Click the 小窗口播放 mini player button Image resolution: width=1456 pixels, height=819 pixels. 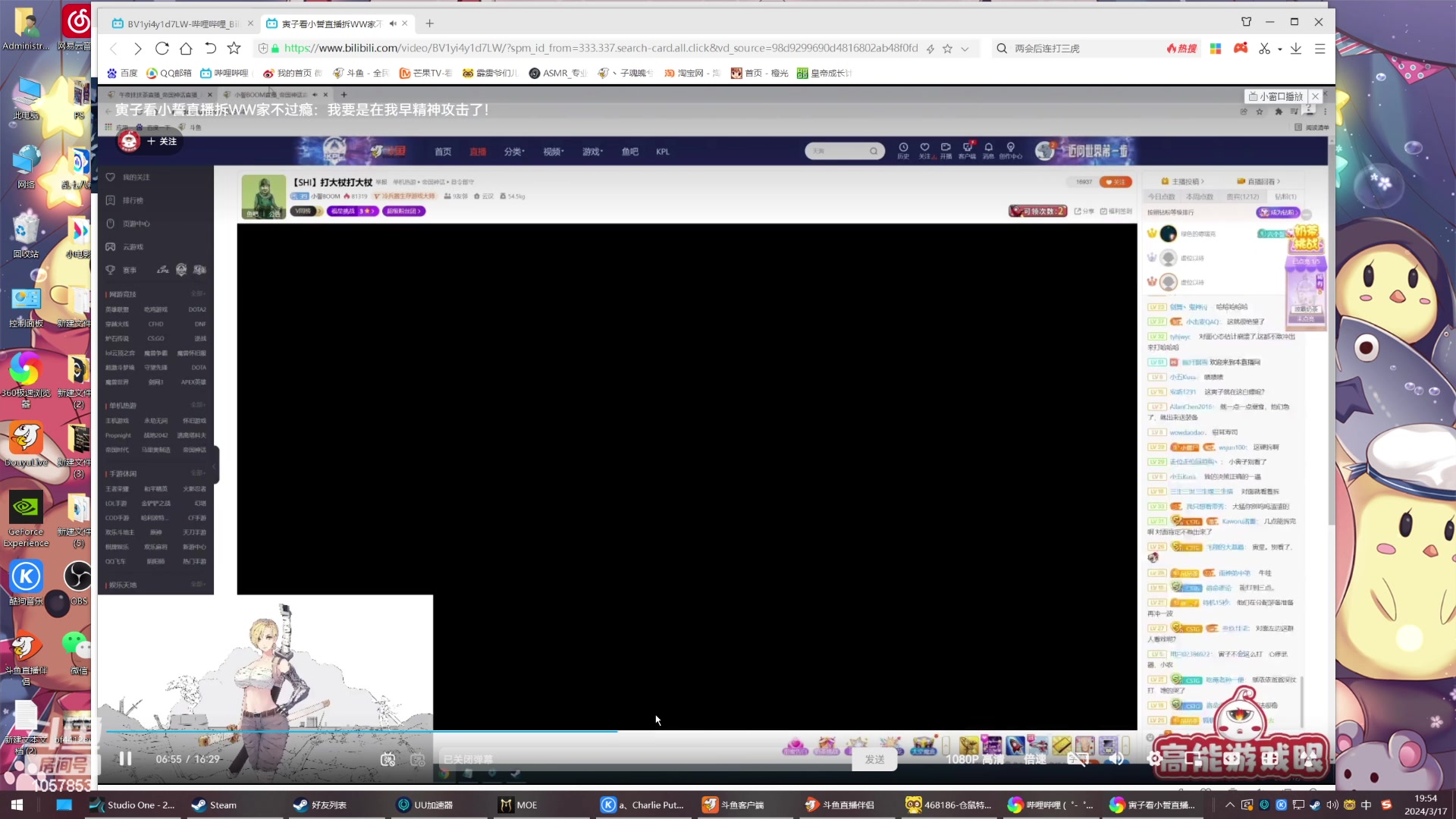pos(1276,96)
